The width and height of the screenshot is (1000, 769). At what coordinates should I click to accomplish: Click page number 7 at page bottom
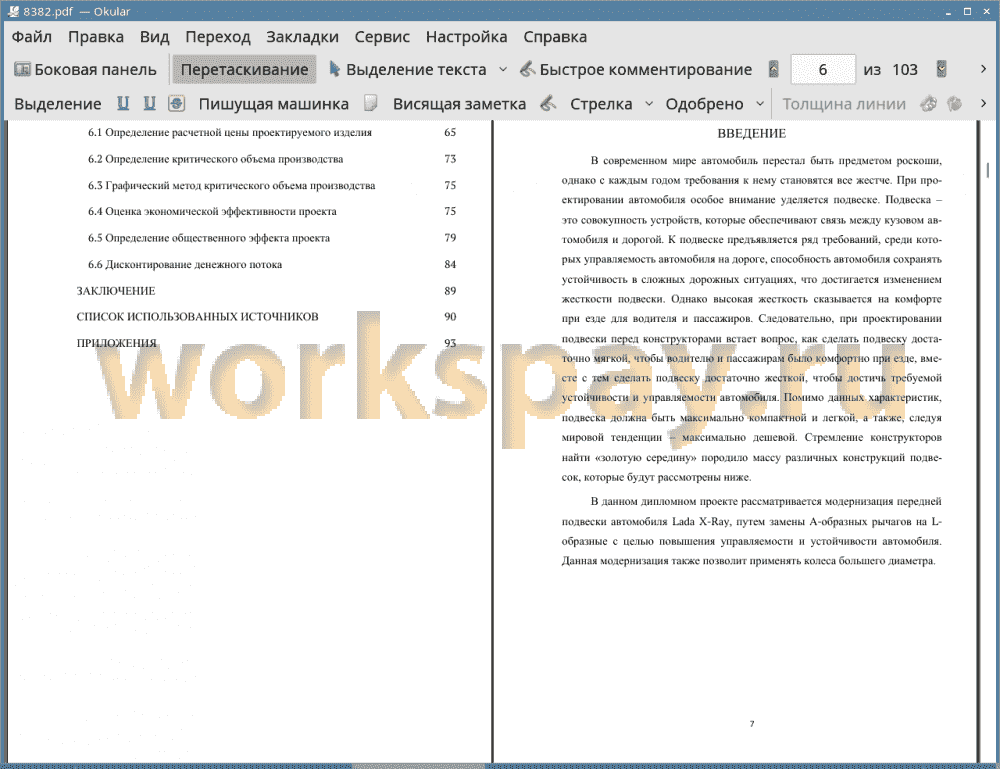(x=752, y=724)
